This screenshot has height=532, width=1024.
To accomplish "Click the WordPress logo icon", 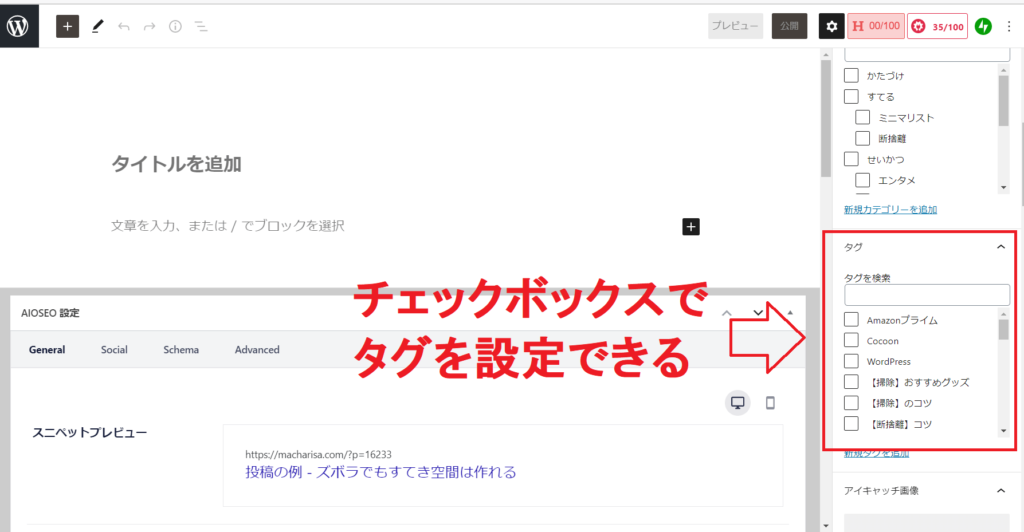I will (19, 26).
